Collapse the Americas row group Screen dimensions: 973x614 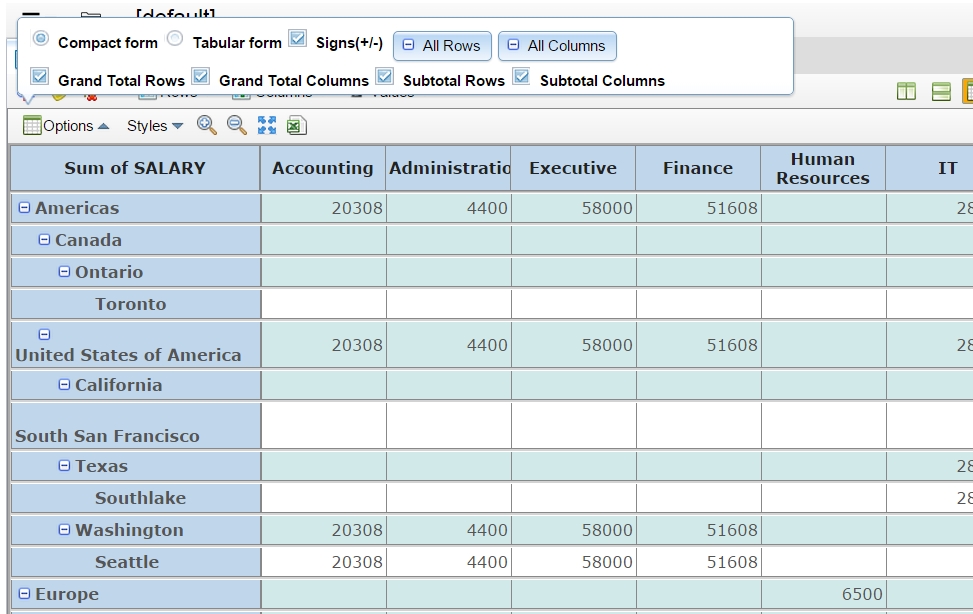(x=25, y=208)
